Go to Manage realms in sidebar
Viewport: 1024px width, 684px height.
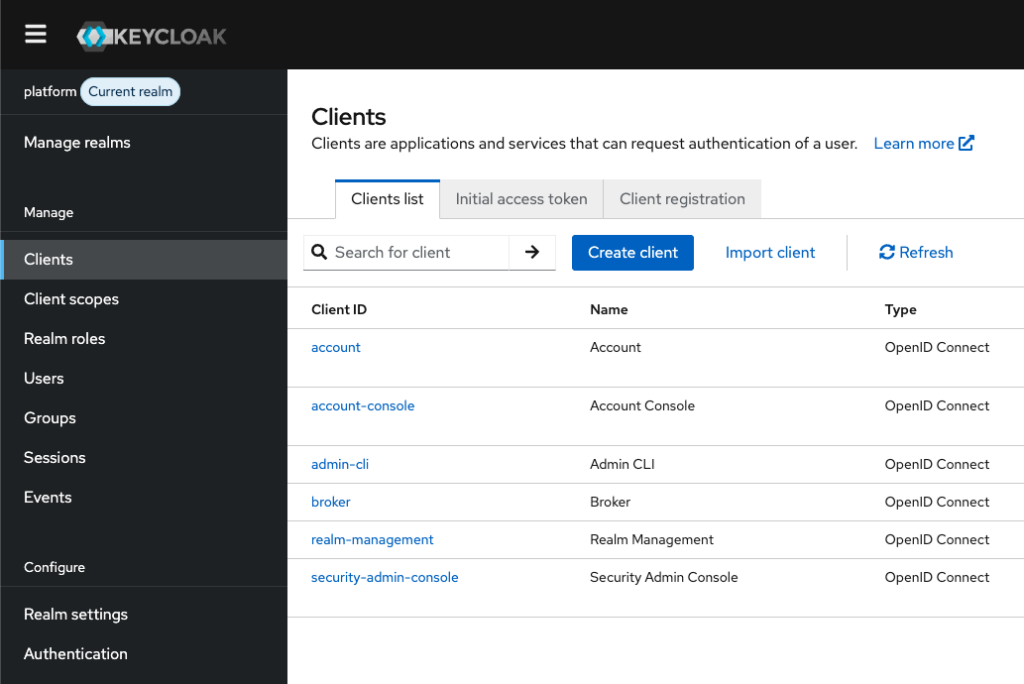coord(77,143)
